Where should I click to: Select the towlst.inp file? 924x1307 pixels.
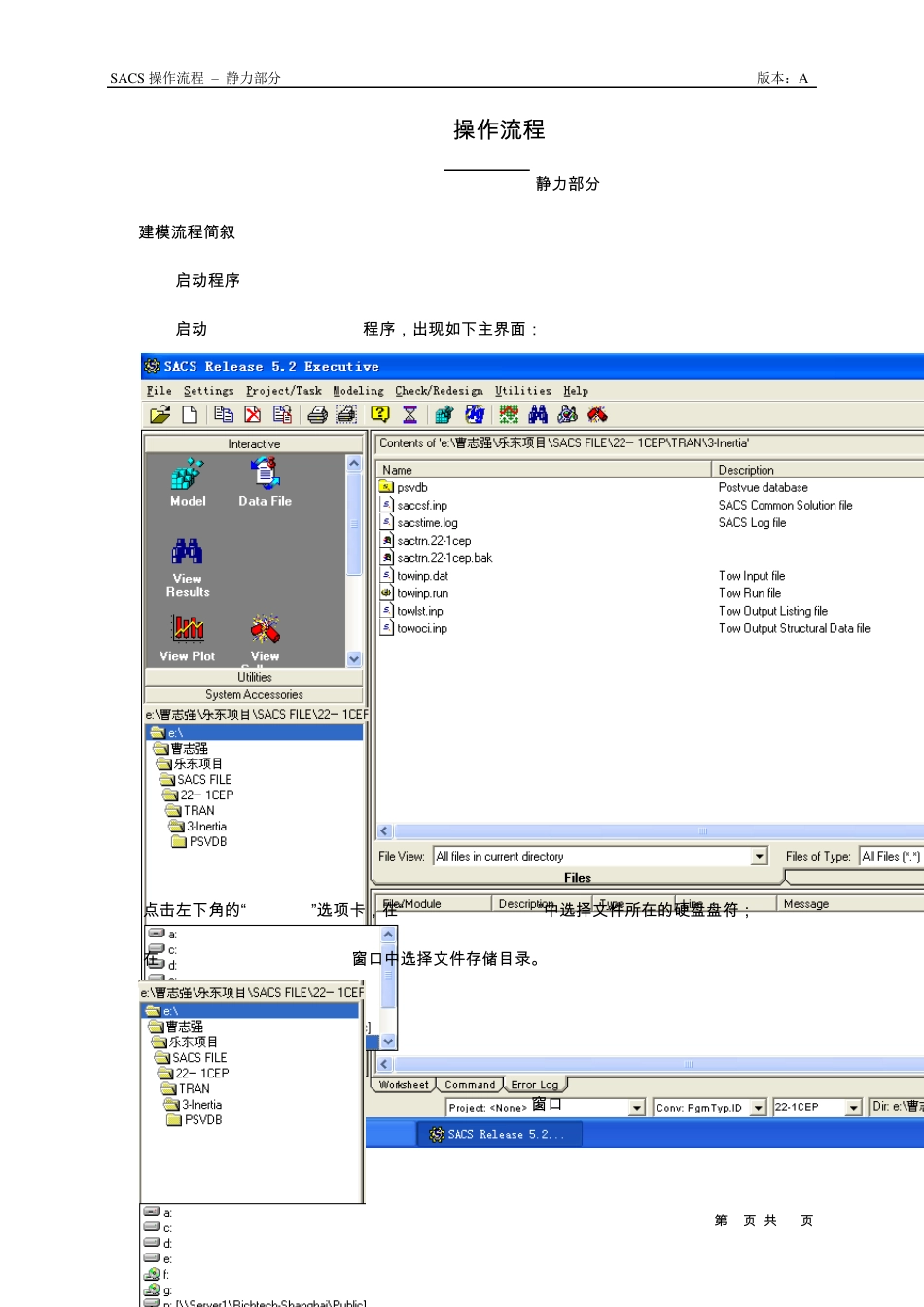(411, 611)
